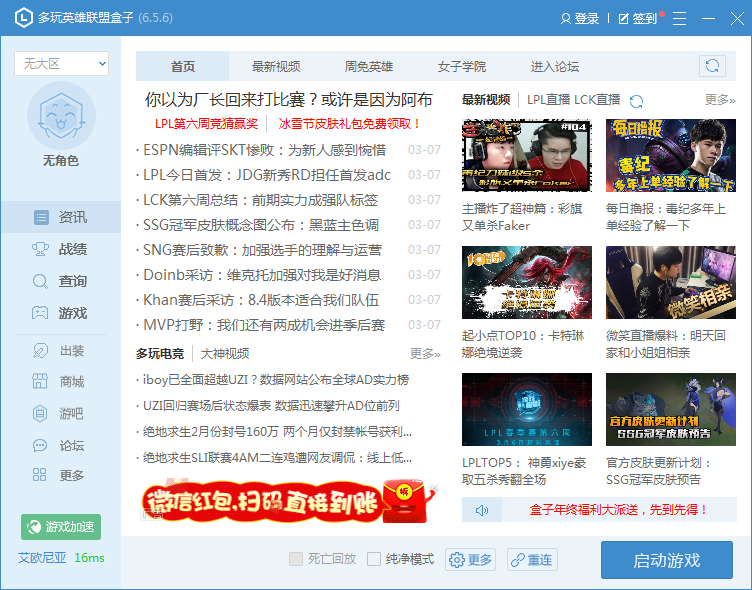
Task: Click the refresh icon right of the tabs
Action: 712,66
